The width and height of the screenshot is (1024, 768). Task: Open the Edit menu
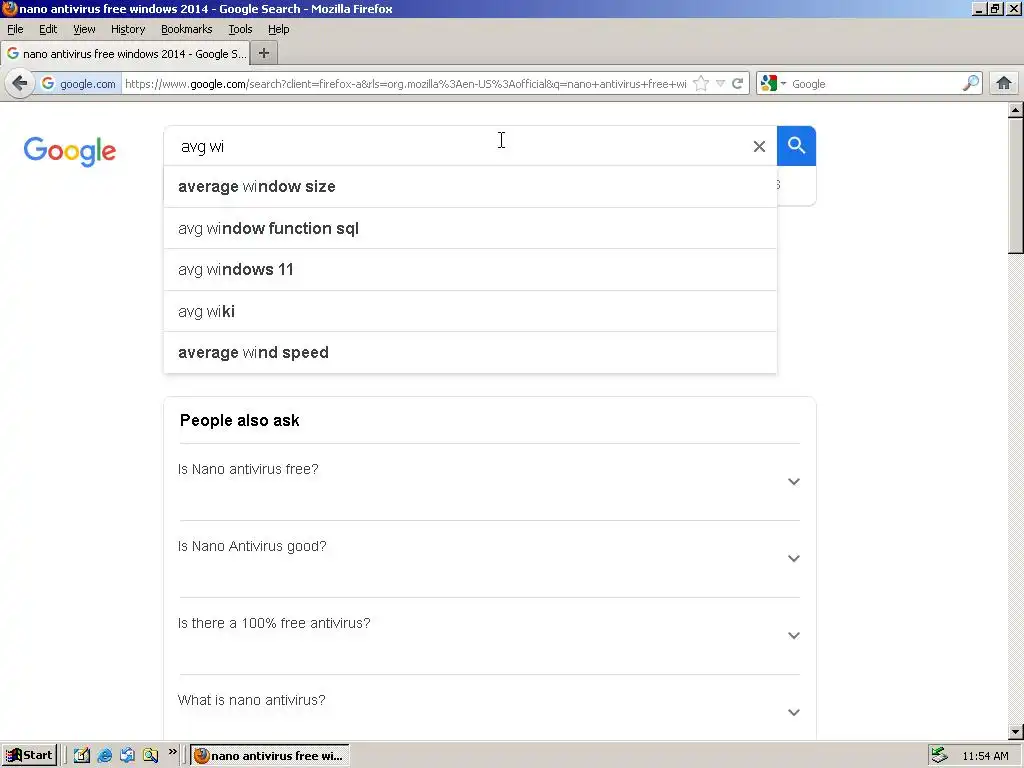coord(48,29)
